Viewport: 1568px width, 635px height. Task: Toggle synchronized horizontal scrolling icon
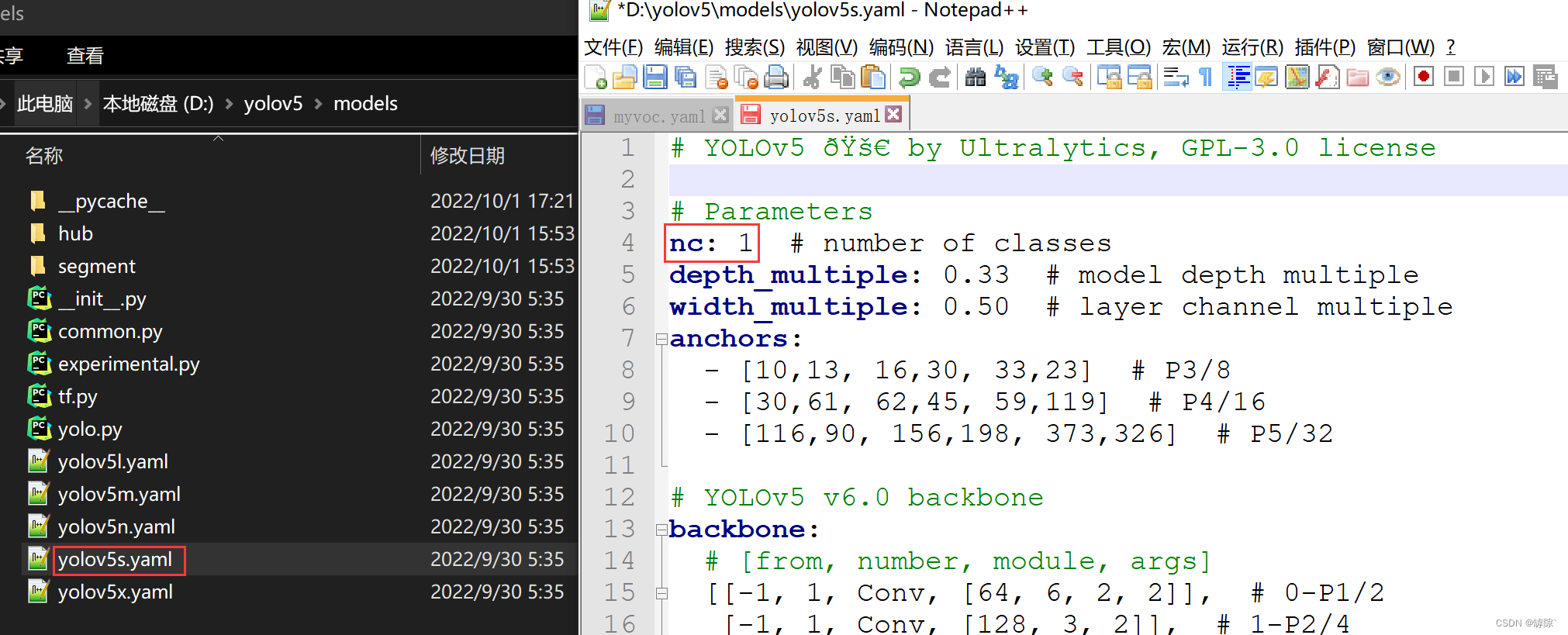pos(1139,77)
